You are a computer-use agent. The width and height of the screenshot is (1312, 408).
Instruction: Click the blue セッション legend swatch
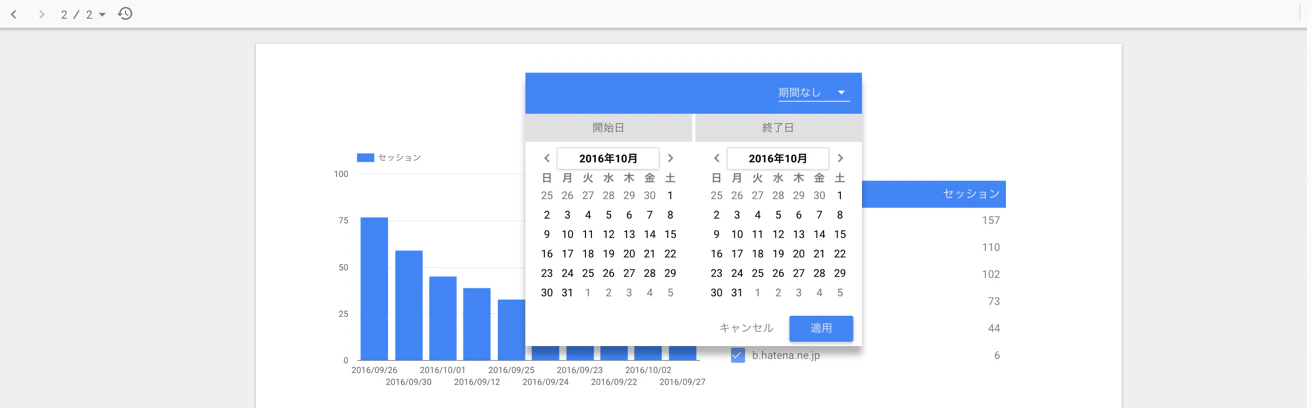point(365,157)
